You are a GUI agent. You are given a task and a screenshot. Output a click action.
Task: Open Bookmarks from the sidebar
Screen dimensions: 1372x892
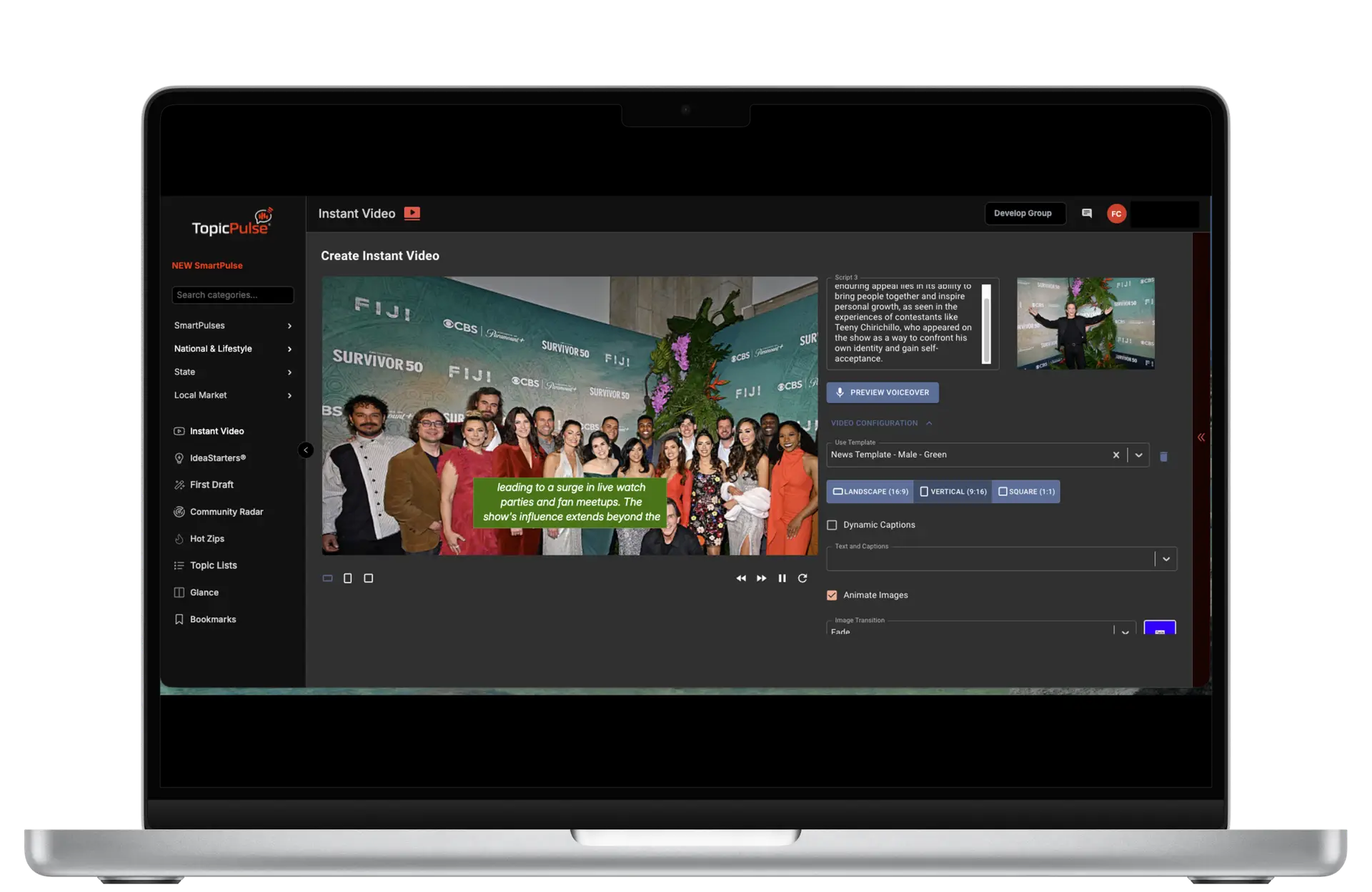pos(213,620)
